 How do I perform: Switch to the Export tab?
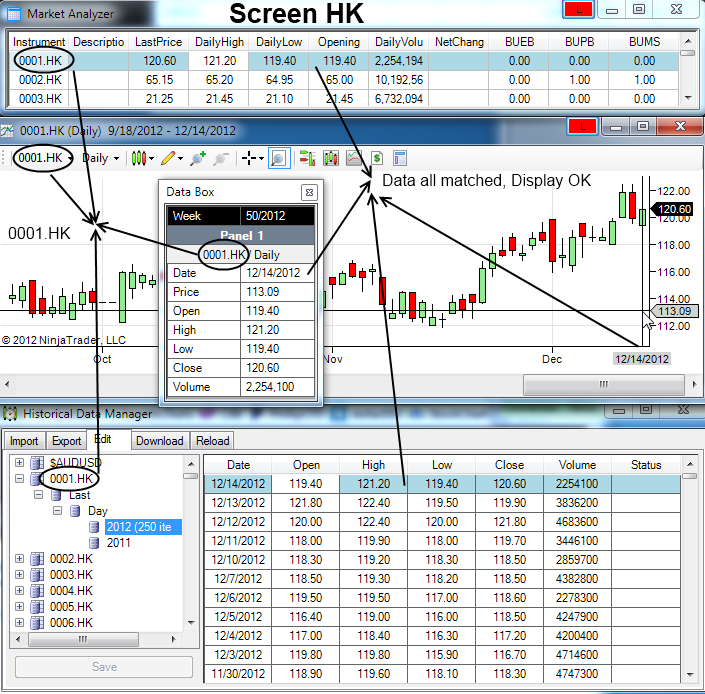click(67, 441)
